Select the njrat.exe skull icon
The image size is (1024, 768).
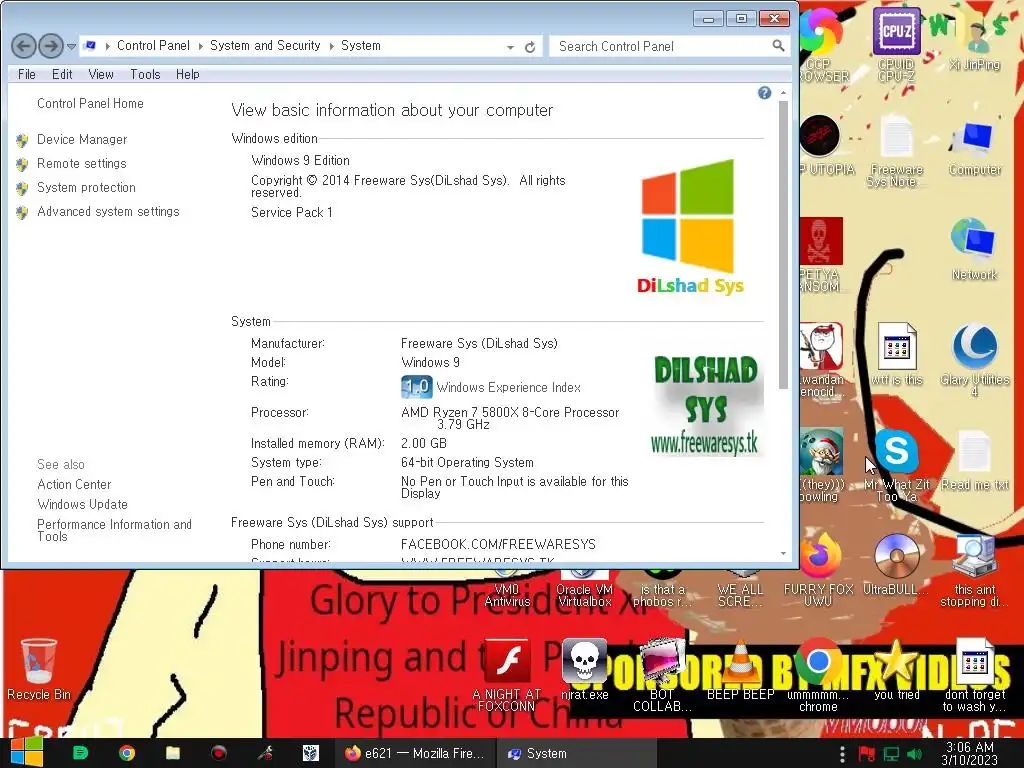point(584,669)
